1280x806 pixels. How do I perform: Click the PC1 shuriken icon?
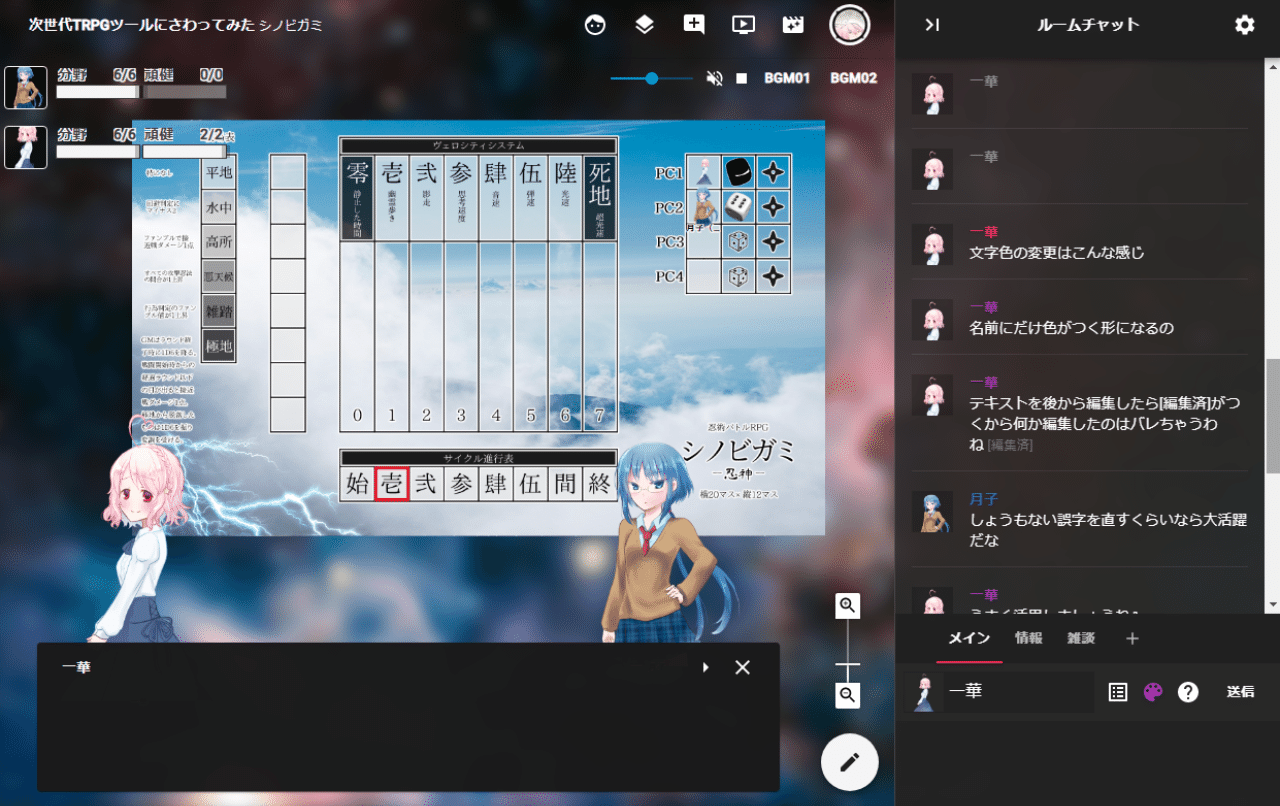click(773, 172)
